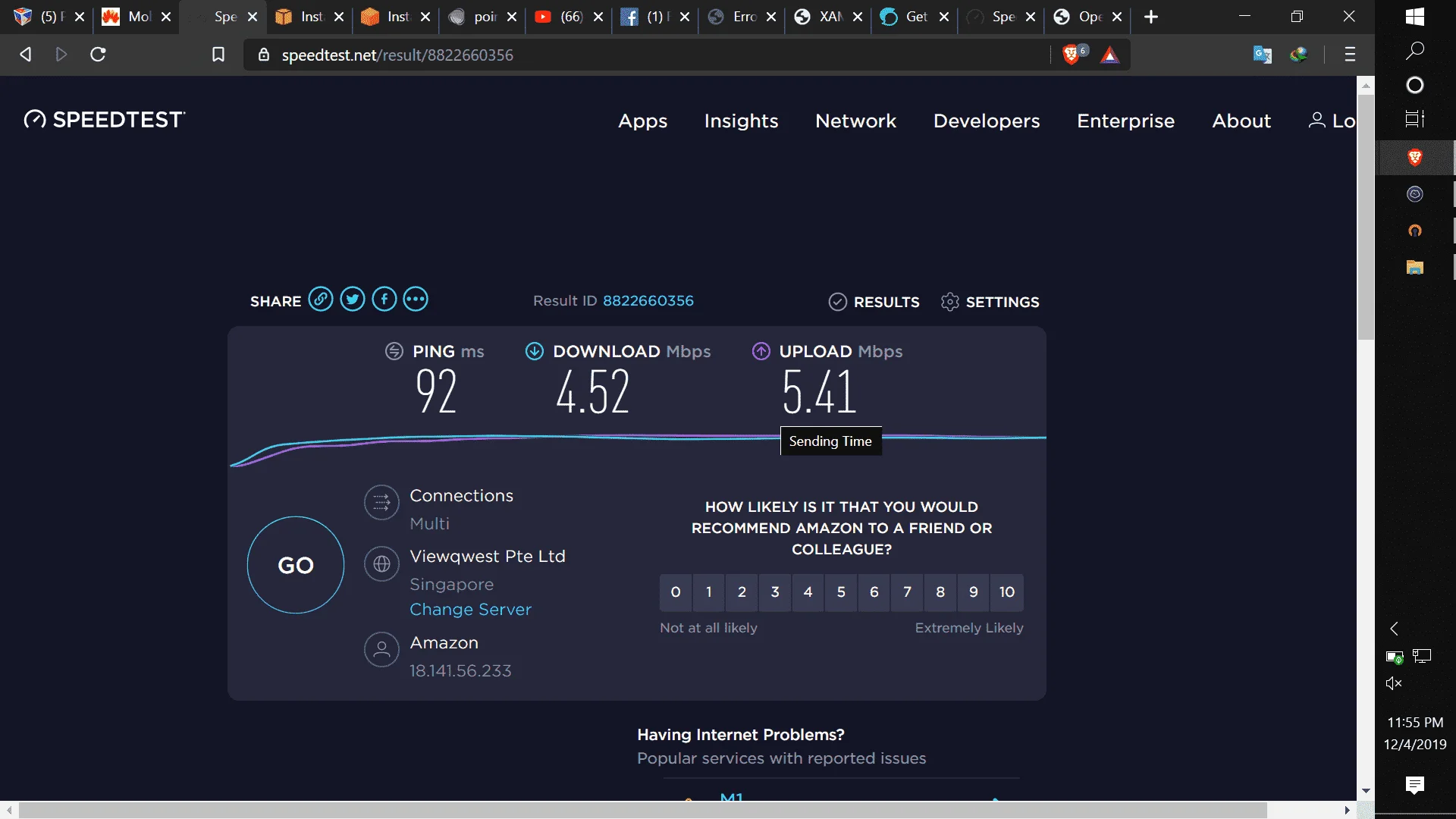
Task: Click the ping icon beside PING ms
Action: pos(394,351)
